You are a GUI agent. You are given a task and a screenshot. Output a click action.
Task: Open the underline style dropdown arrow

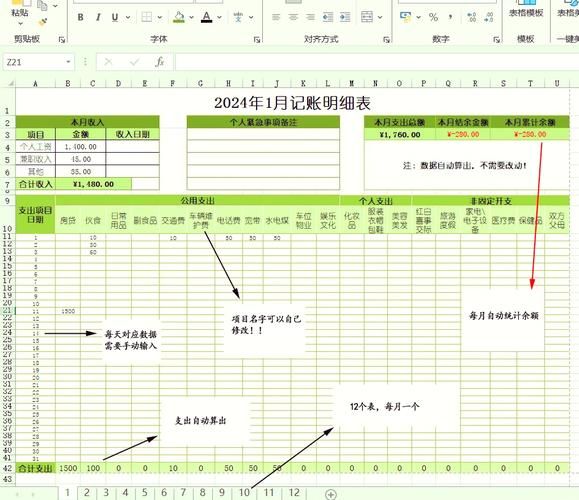pos(128,17)
